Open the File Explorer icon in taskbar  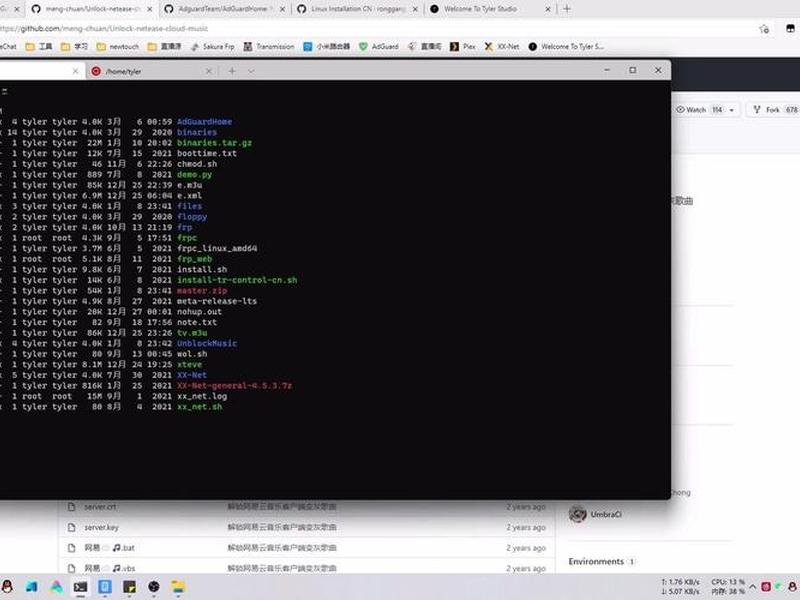click(x=178, y=587)
